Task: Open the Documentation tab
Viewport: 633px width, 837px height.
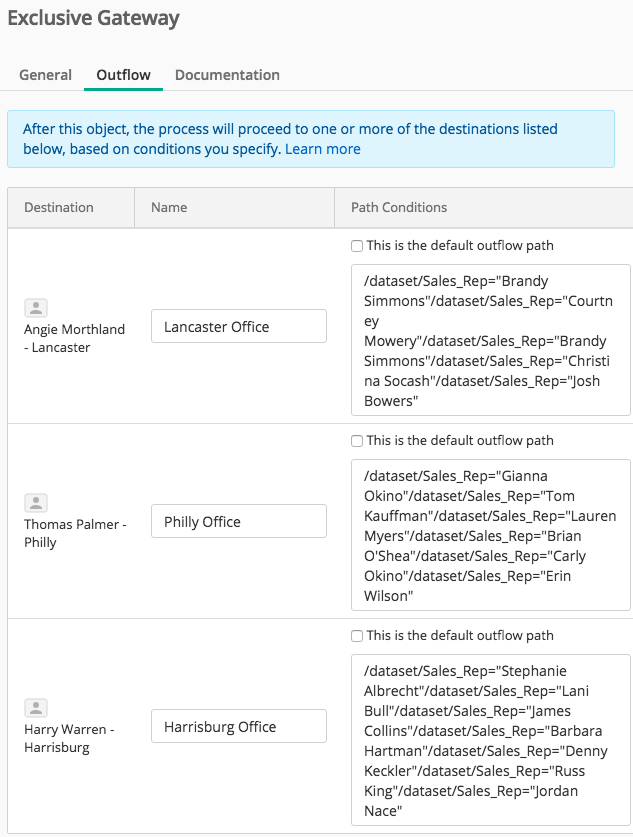Action: click(x=227, y=75)
